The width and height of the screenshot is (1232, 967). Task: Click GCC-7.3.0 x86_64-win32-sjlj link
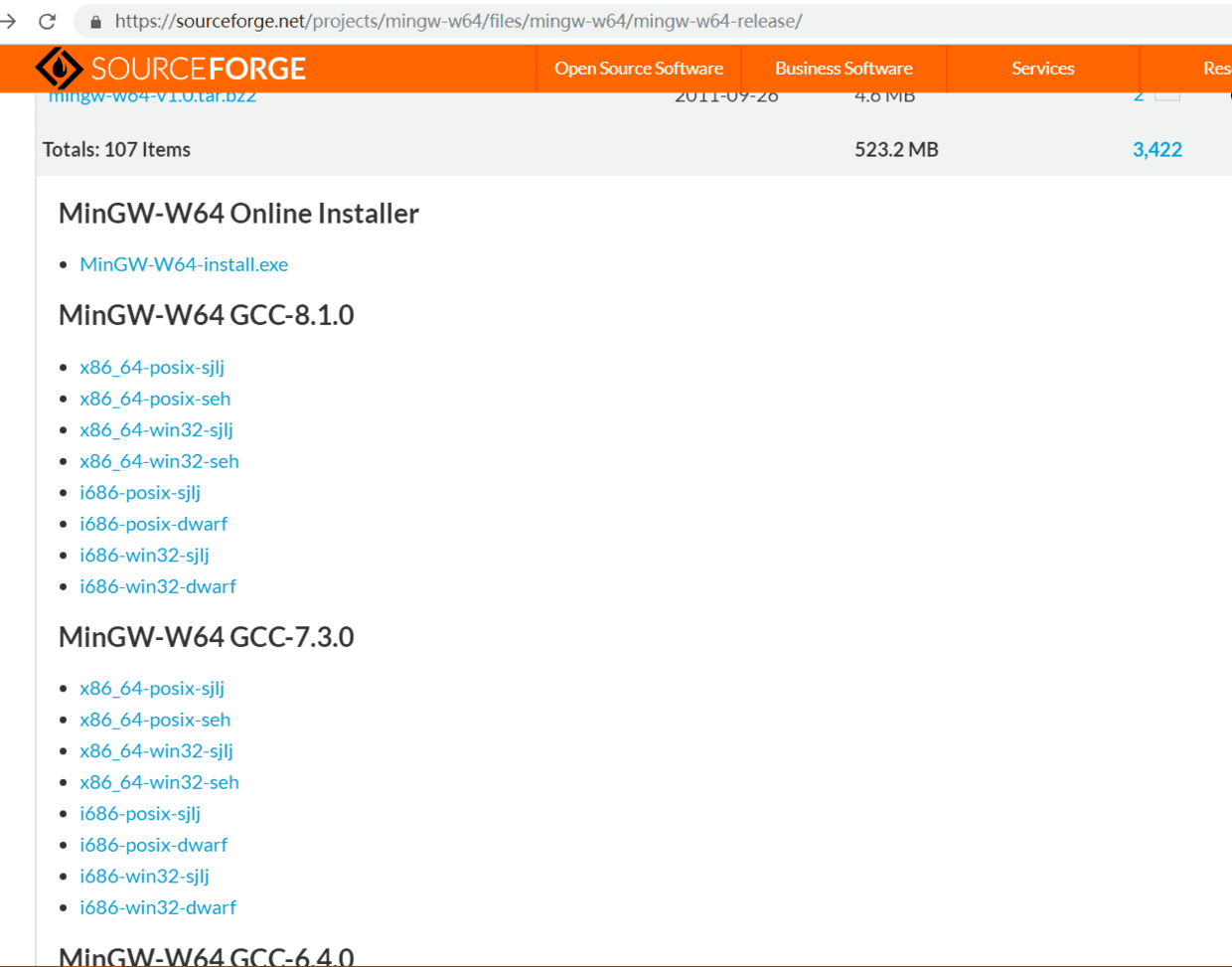pos(156,750)
